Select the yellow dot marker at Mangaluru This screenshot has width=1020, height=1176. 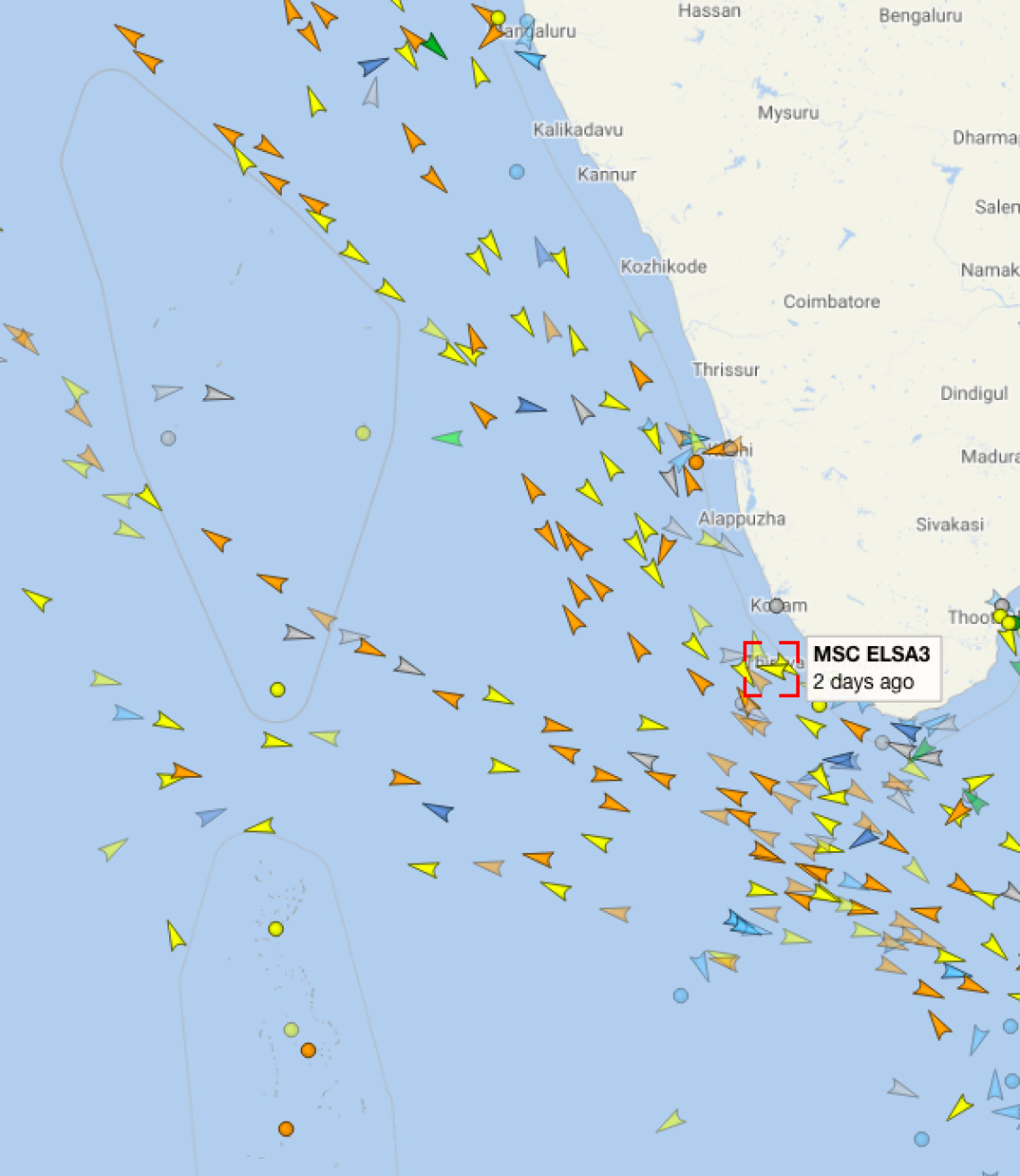point(498,18)
